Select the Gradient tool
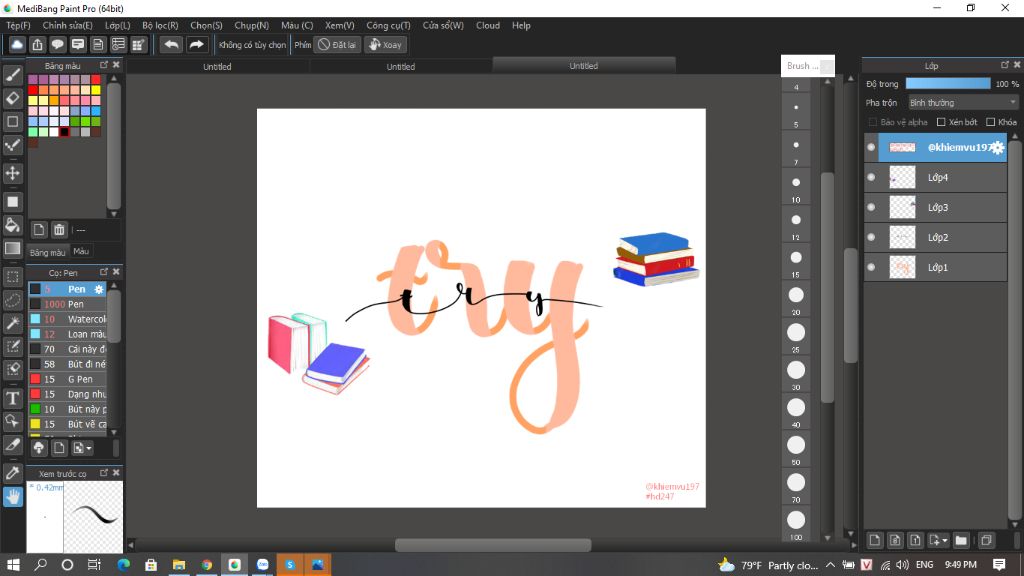This screenshot has width=1024, height=576. [12, 248]
